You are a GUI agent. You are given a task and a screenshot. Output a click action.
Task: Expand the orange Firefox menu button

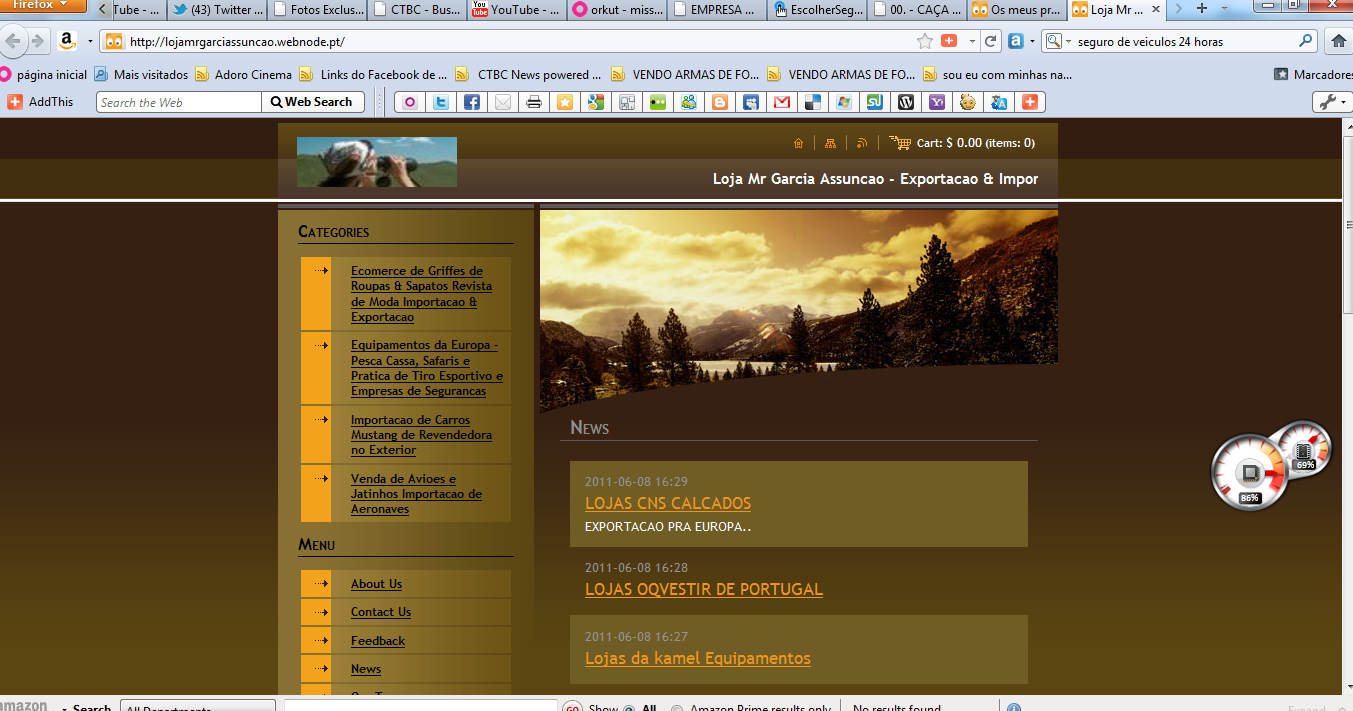click(43, 5)
